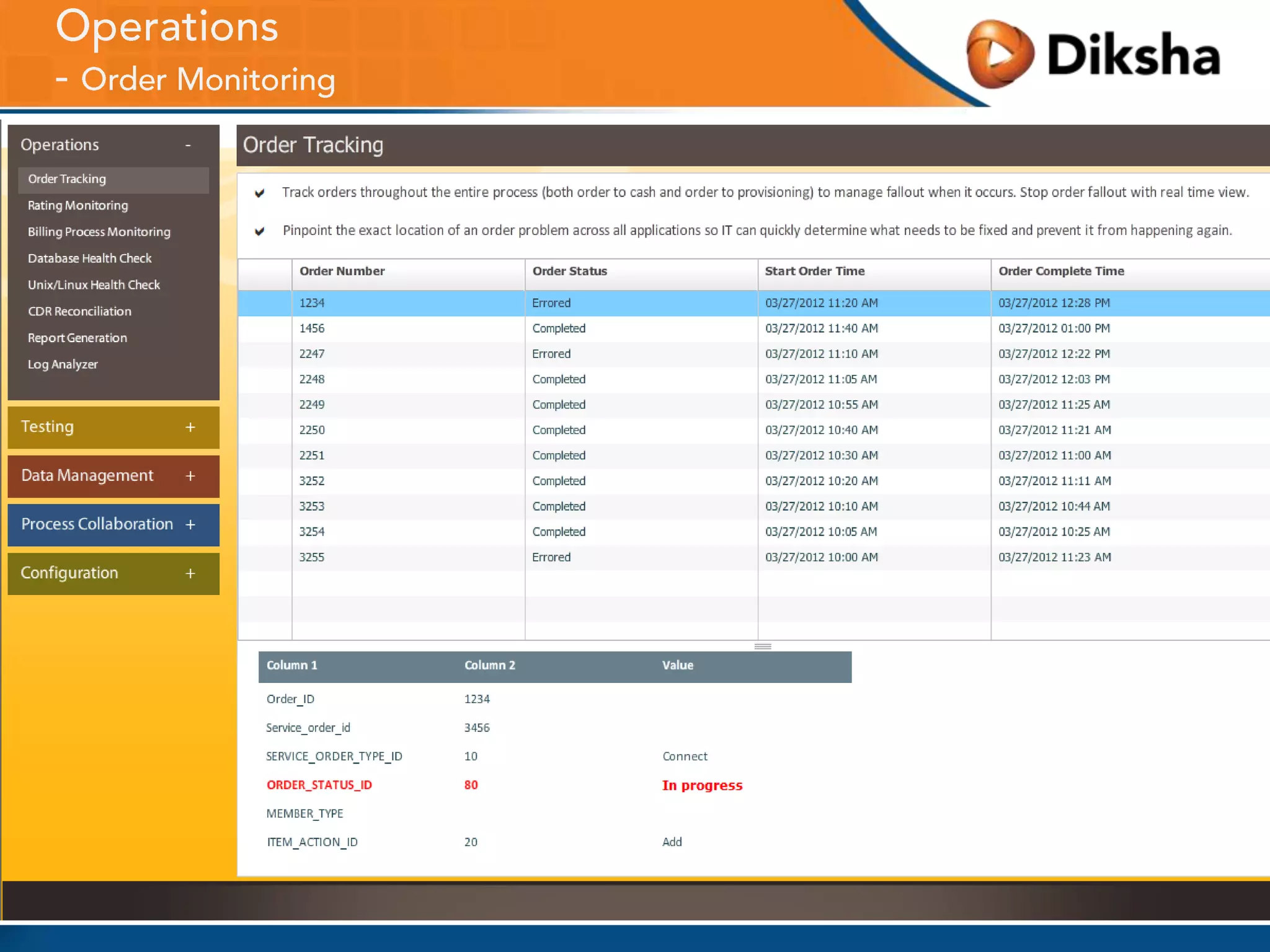Image resolution: width=1270 pixels, height=952 pixels.
Task: Select Database Health Check link
Action: (89, 258)
